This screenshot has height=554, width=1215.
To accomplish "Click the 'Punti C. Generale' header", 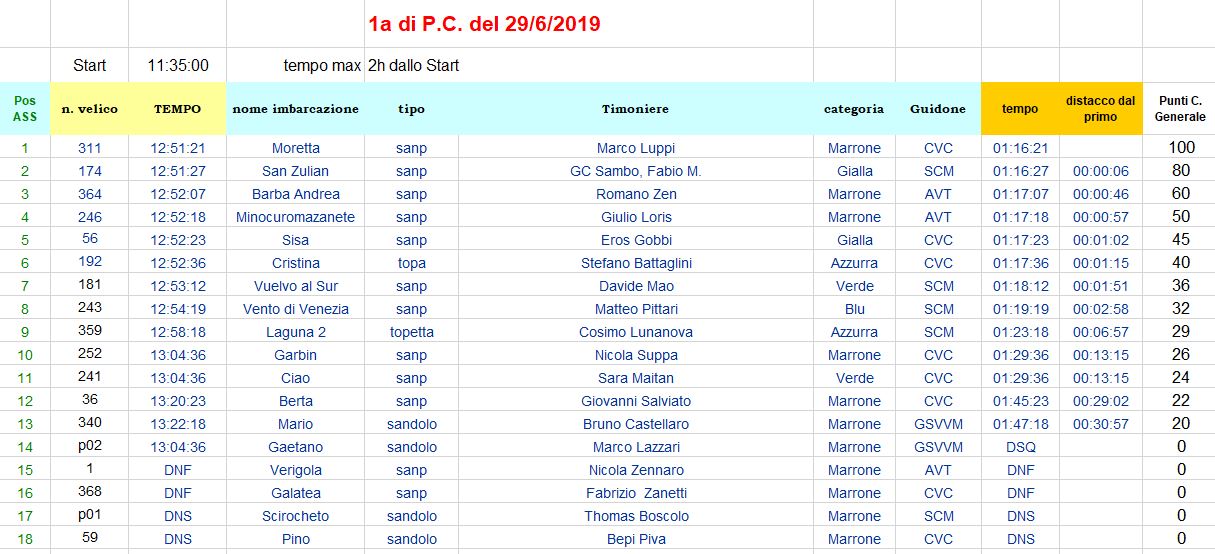I will (1180, 109).
